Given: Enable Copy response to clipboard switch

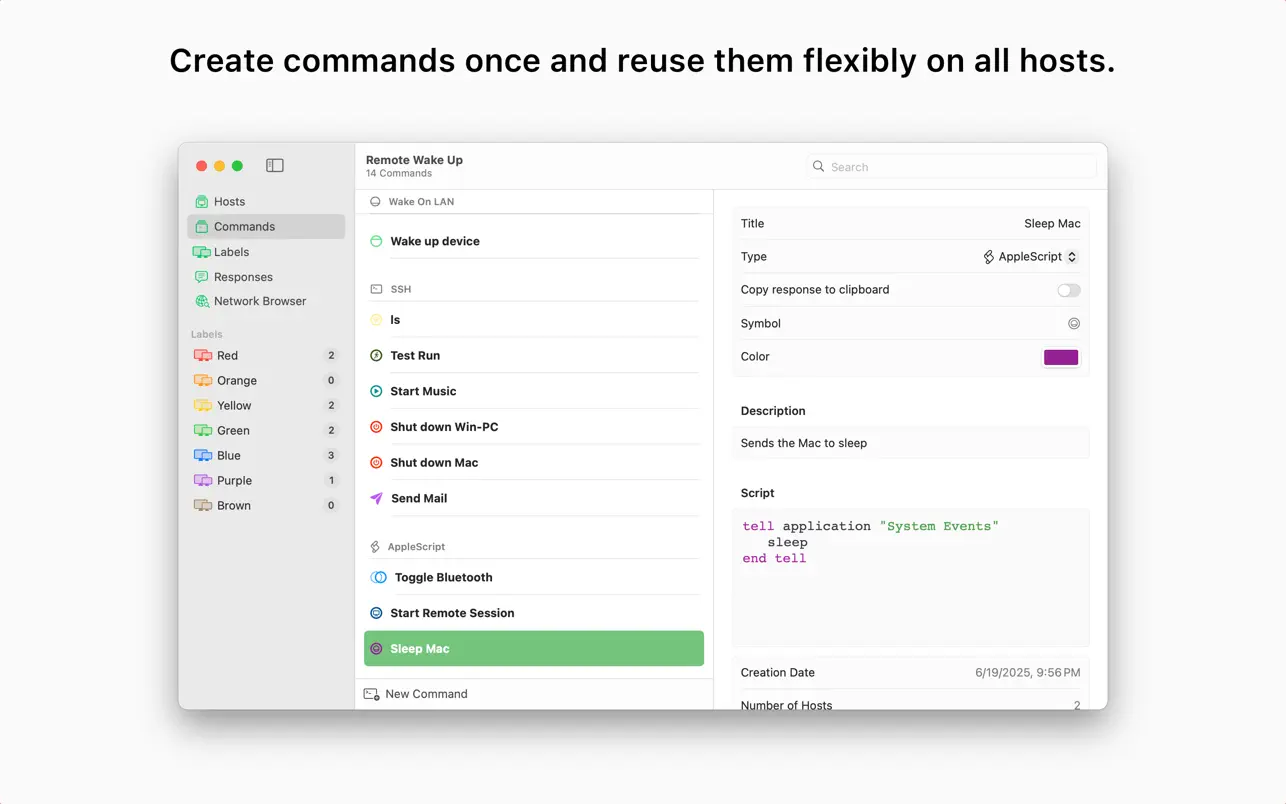Looking at the screenshot, I should (x=1069, y=290).
